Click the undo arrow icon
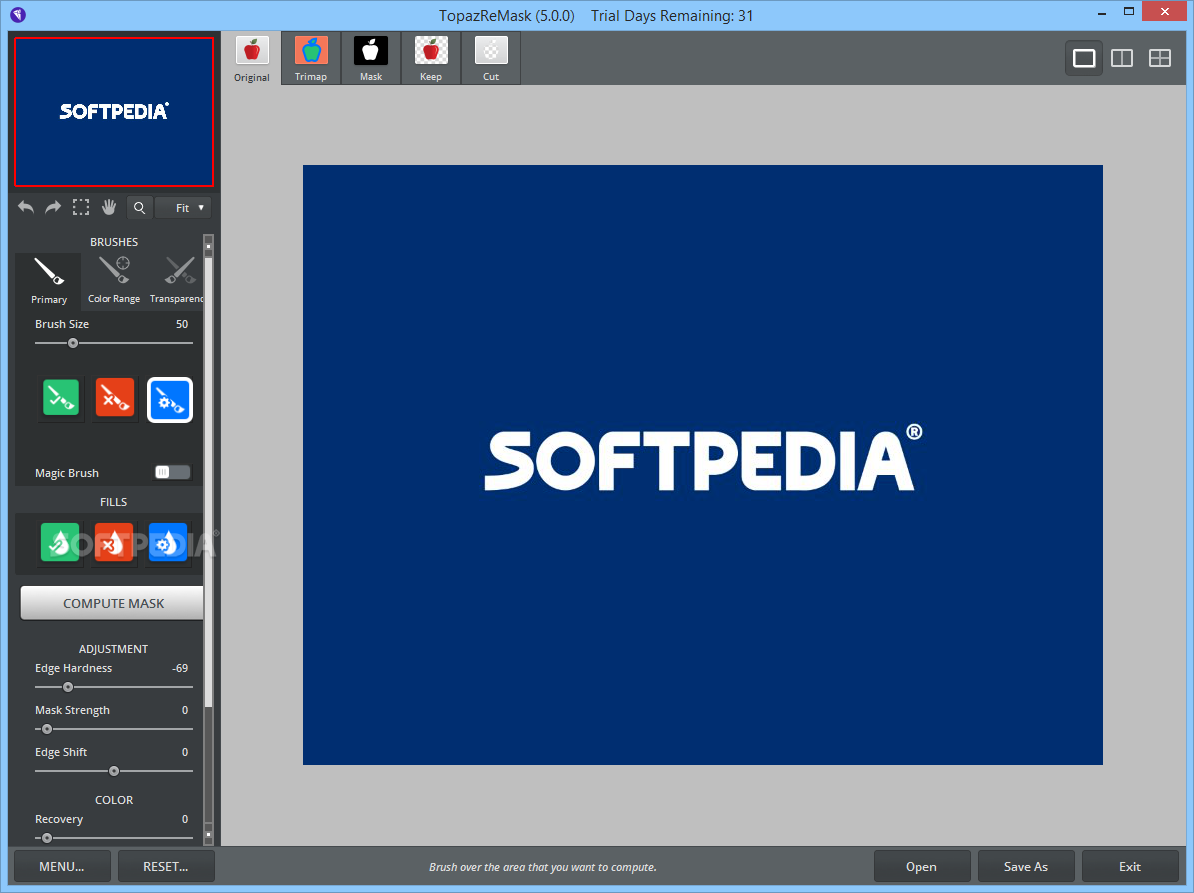Image resolution: width=1194 pixels, height=893 pixels. click(x=26, y=207)
